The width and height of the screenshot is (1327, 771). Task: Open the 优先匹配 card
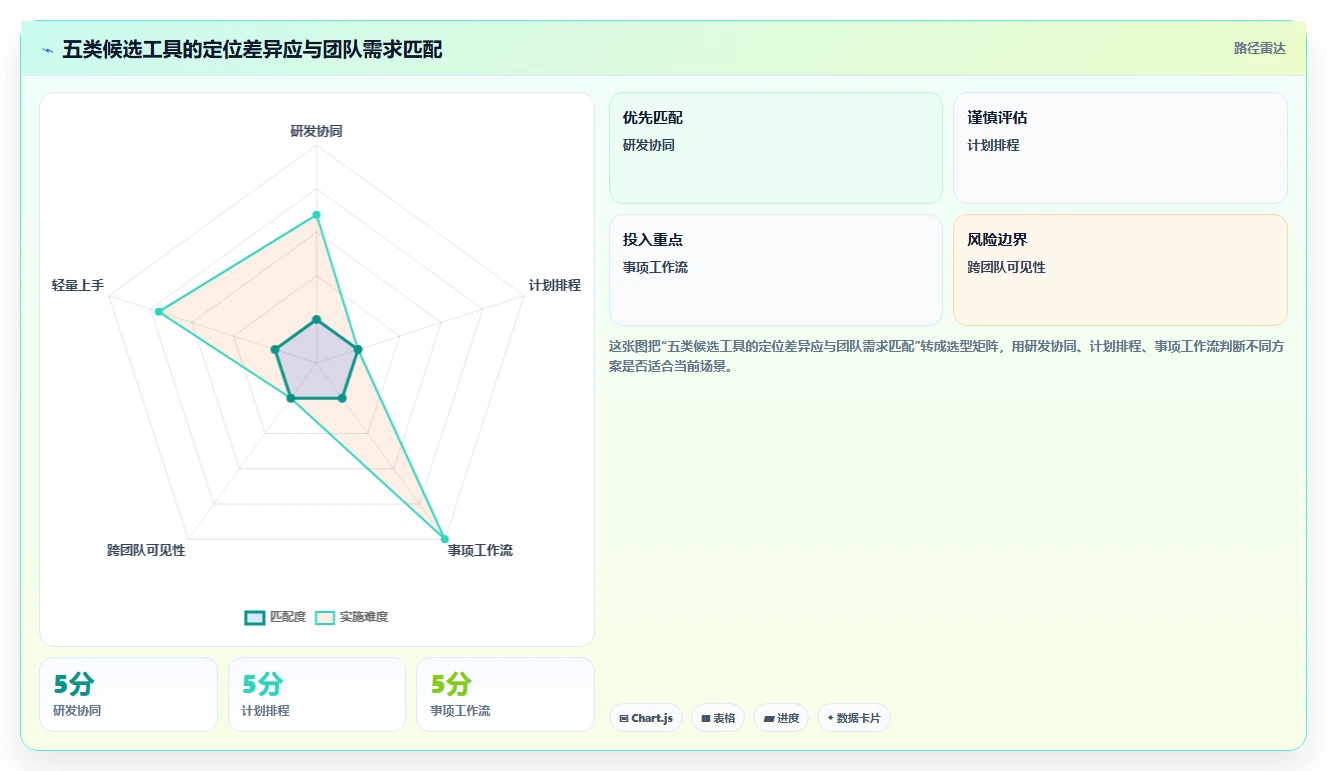[x=776, y=148]
